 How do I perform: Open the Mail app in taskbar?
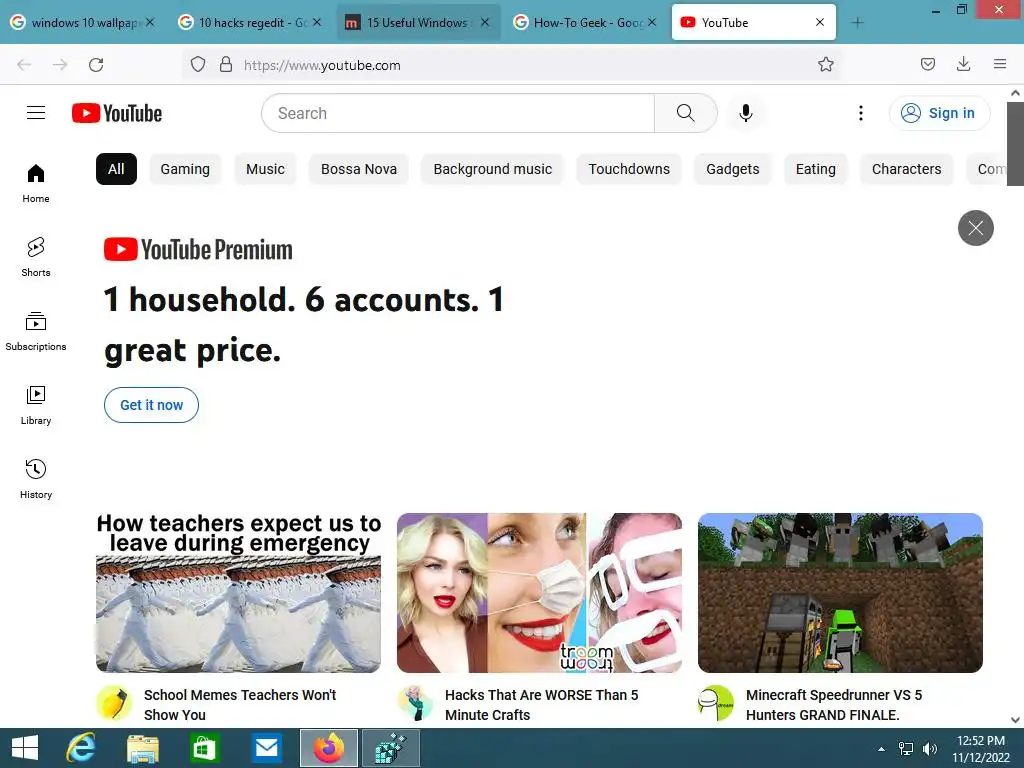[x=266, y=748]
